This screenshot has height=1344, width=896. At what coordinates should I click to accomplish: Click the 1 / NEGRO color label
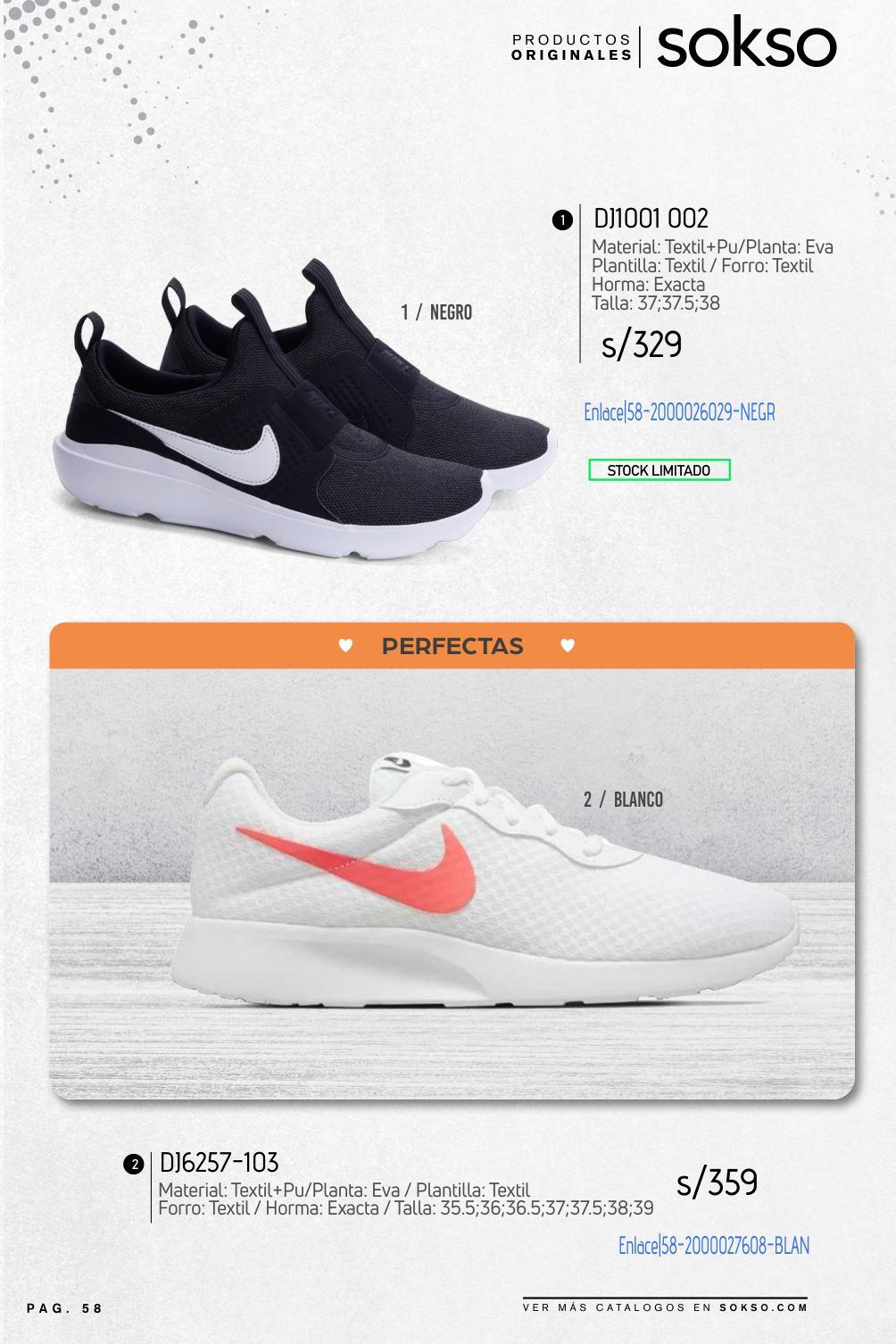[x=436, y=312]
